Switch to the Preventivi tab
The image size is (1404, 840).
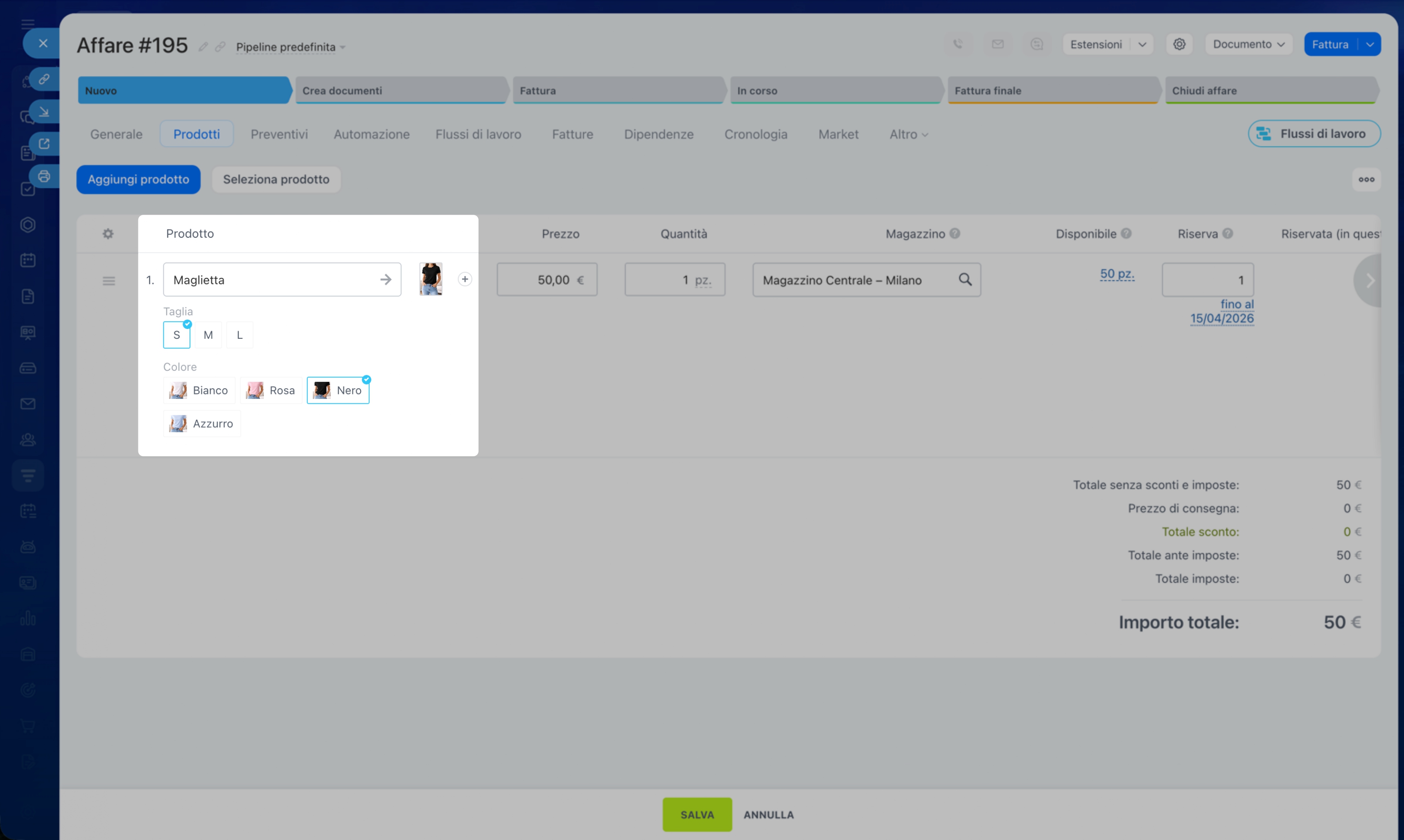coord(279,135)
